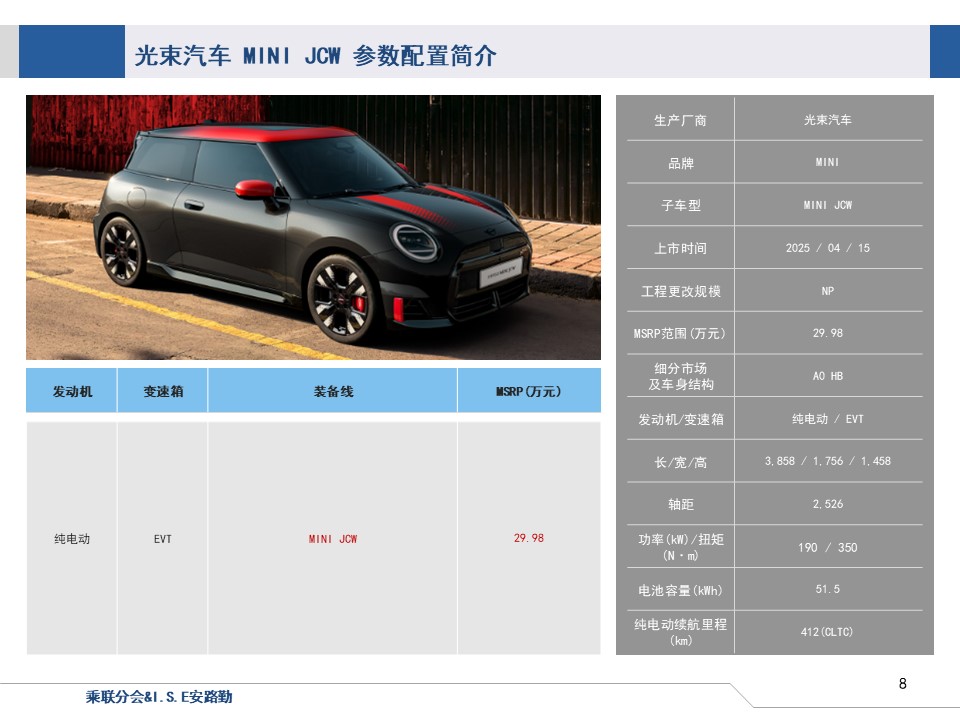Click the '品牌' label

(681, 163)
